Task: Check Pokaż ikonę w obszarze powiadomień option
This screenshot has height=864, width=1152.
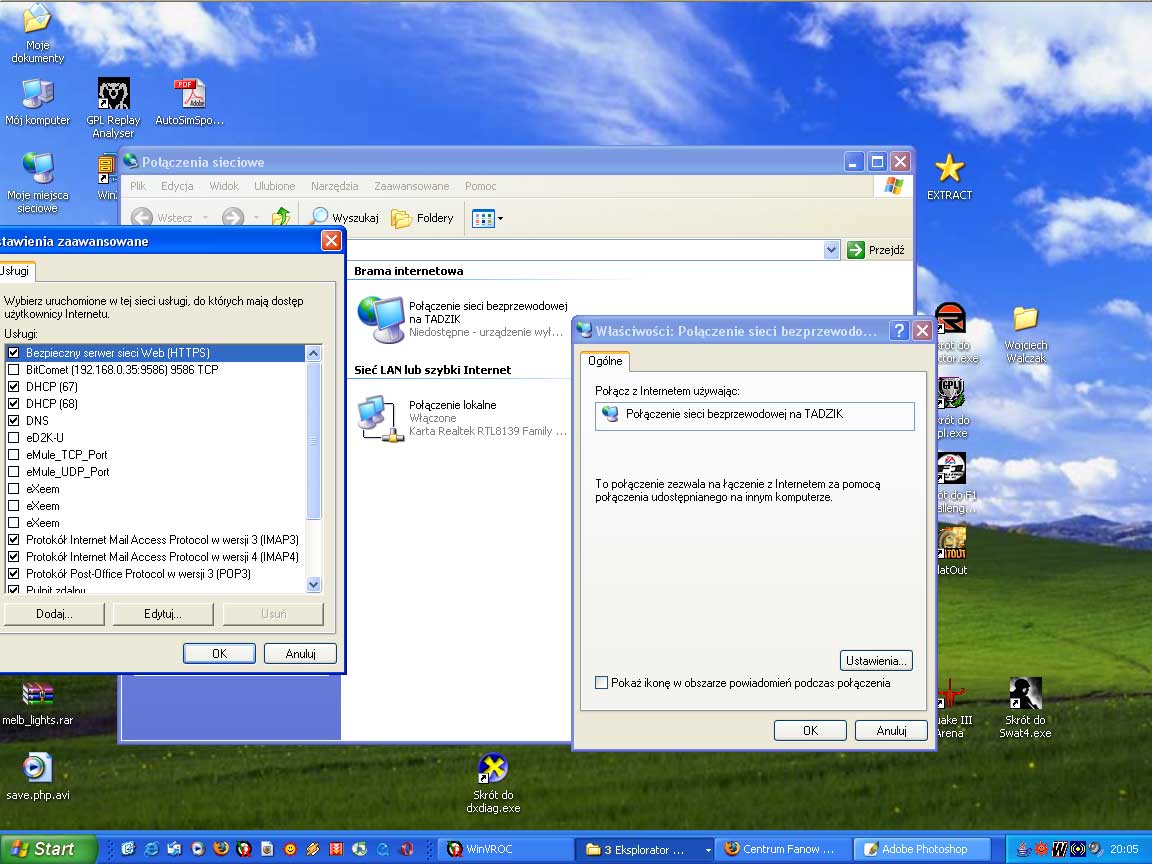Action: click(x=601, y=683)
